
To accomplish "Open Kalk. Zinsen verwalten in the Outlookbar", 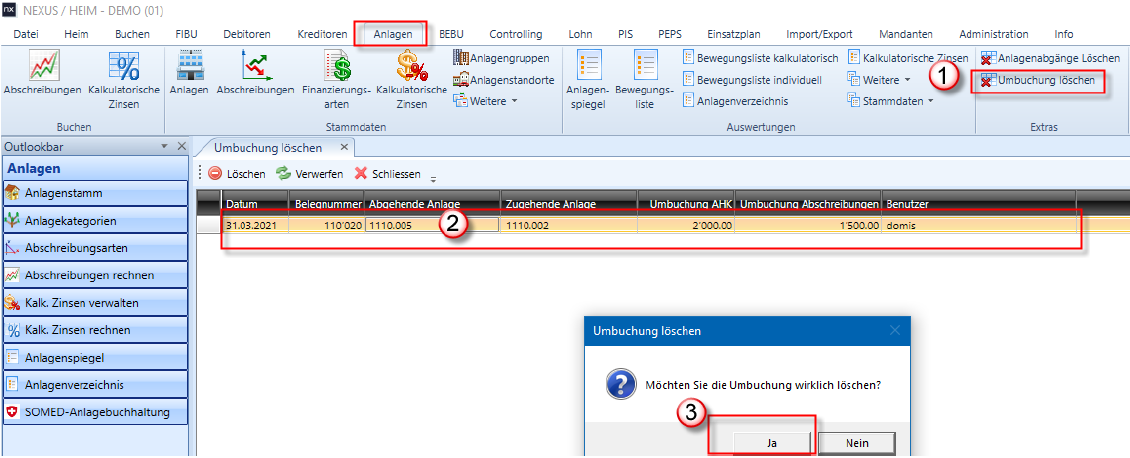I will (95, 302).
